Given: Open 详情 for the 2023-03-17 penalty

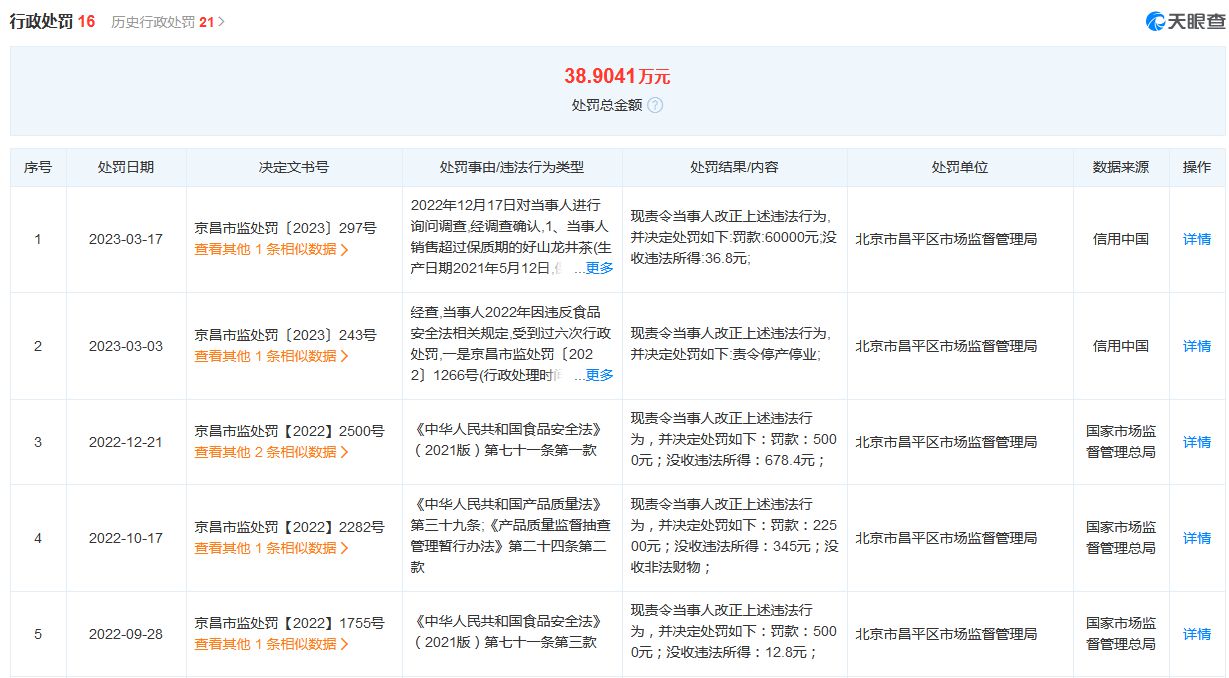Looking at the screenshot, I should coord(1196,239).
